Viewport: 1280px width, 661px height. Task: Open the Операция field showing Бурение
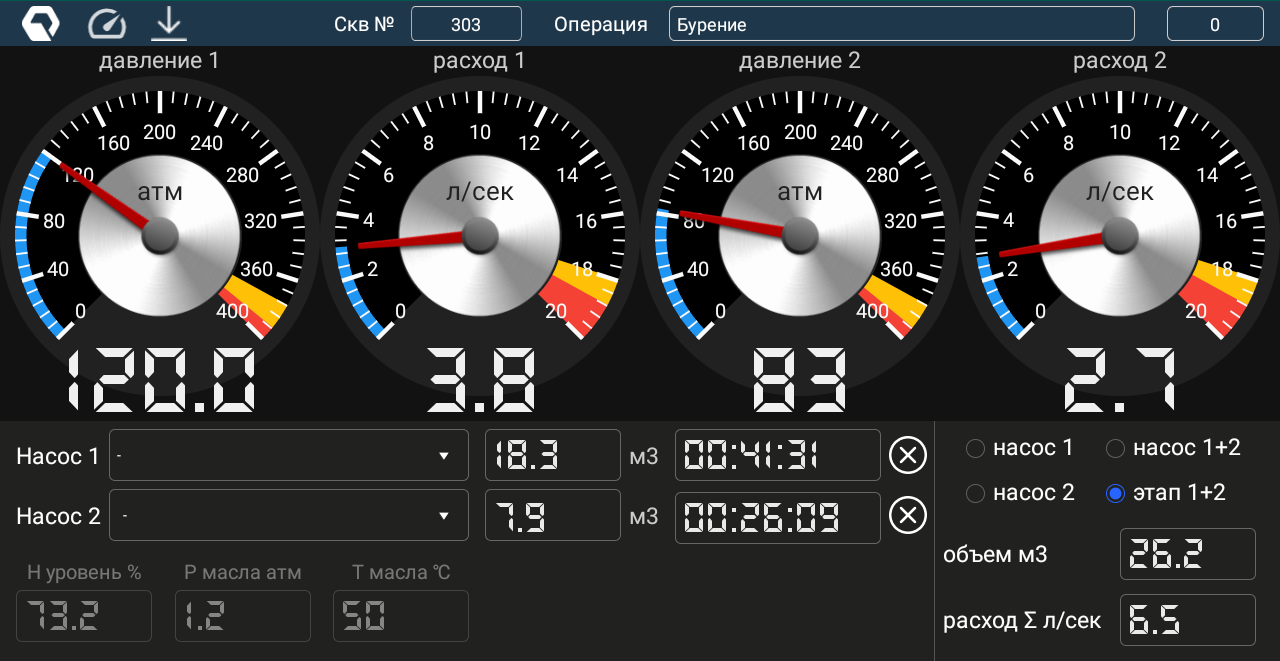[x=901, y=24]
